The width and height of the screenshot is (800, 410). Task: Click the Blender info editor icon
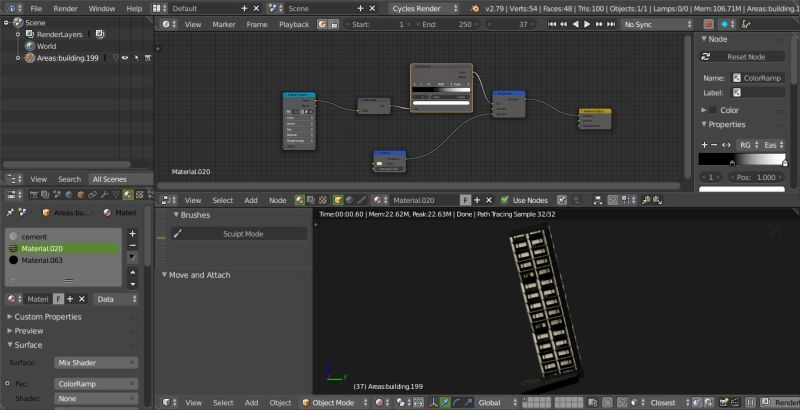coord(11,9)
